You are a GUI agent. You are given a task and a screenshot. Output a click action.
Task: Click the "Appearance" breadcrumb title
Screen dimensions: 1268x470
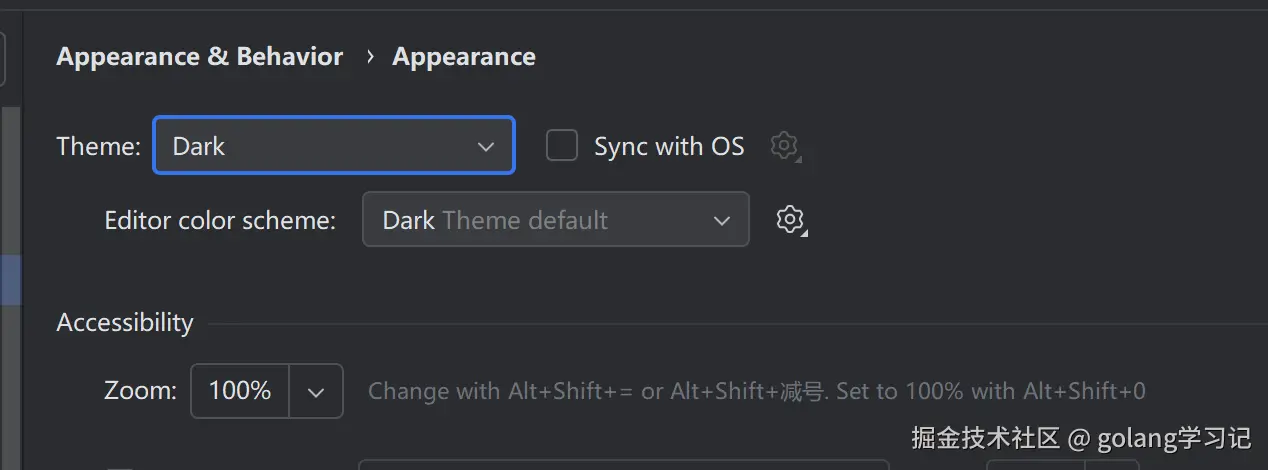464,57
